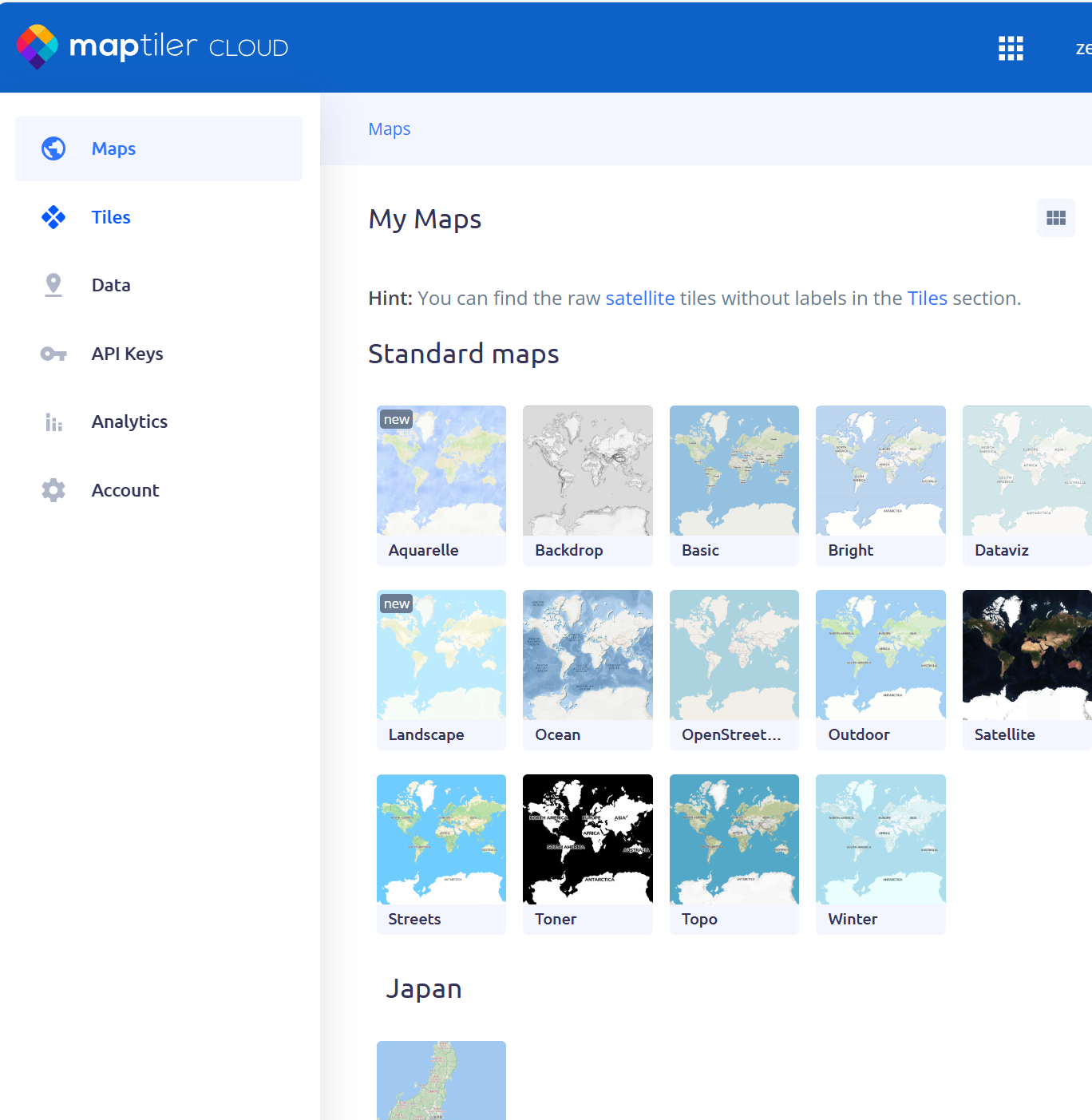This screenshot has width=1092, height=1120.
Task: Open the Satellite map thumbnail
Action: [x=1027, y=655]
